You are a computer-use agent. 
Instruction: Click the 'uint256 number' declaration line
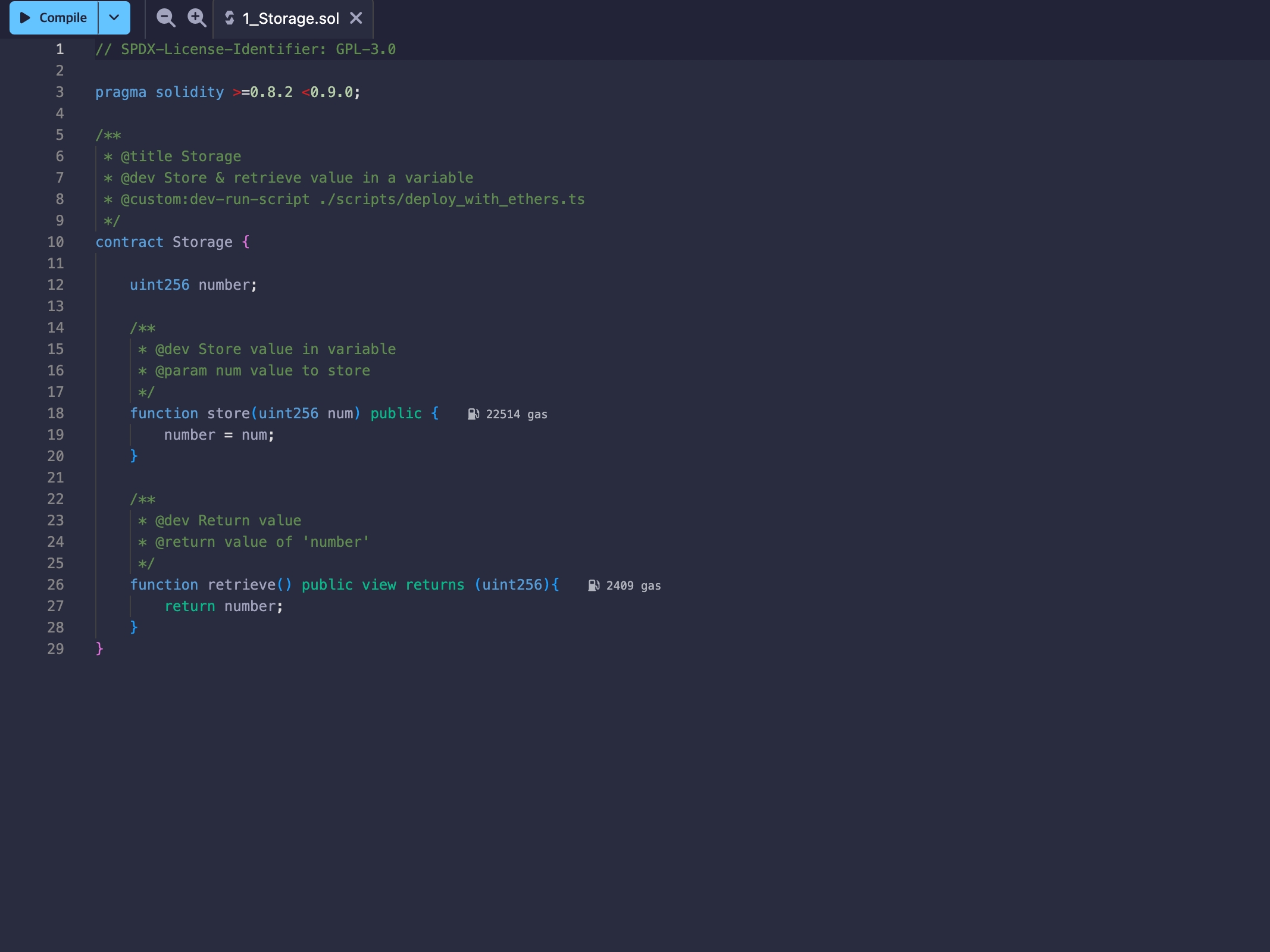click(x=193, y=285)
